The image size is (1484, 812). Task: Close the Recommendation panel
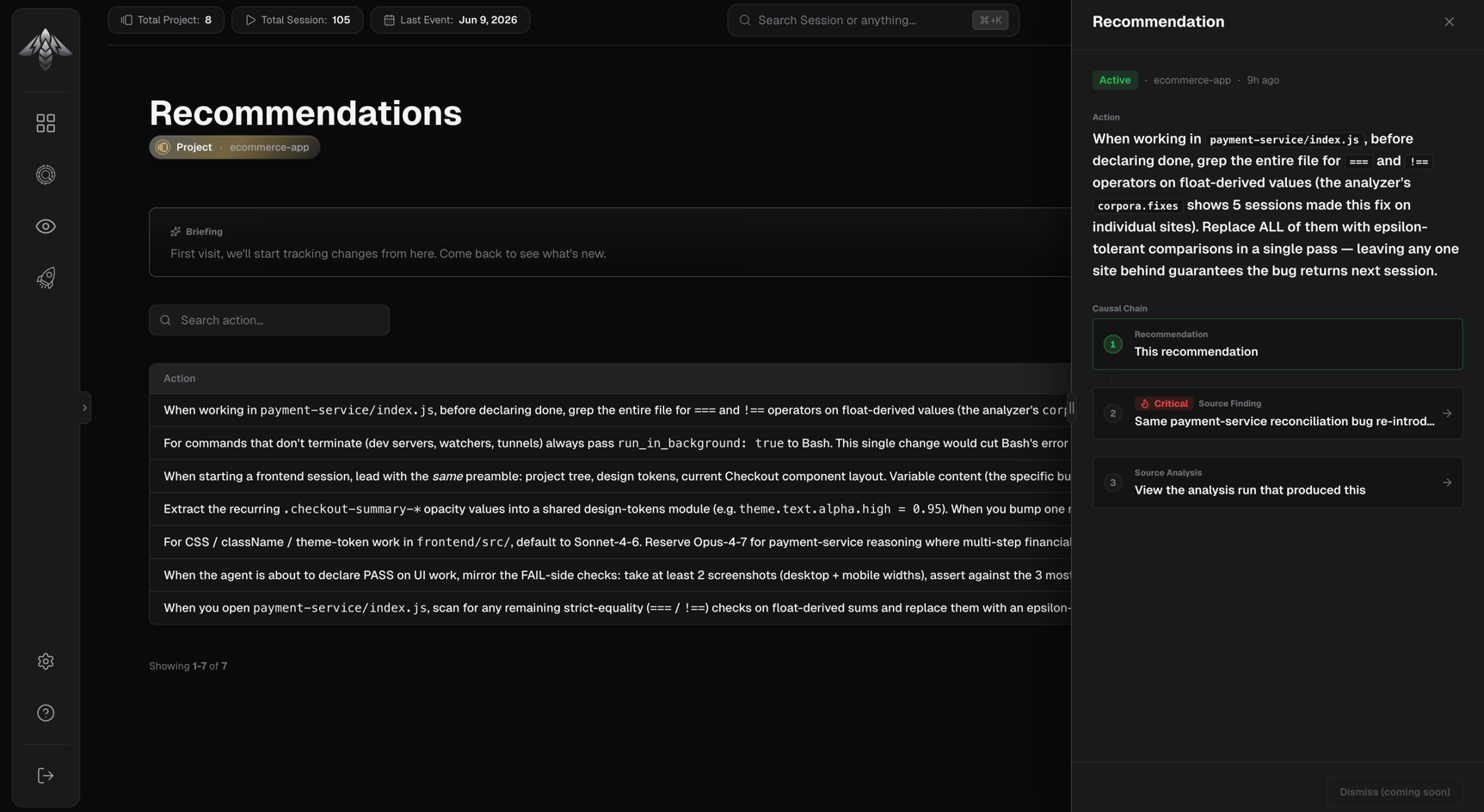pos(1449,22)
